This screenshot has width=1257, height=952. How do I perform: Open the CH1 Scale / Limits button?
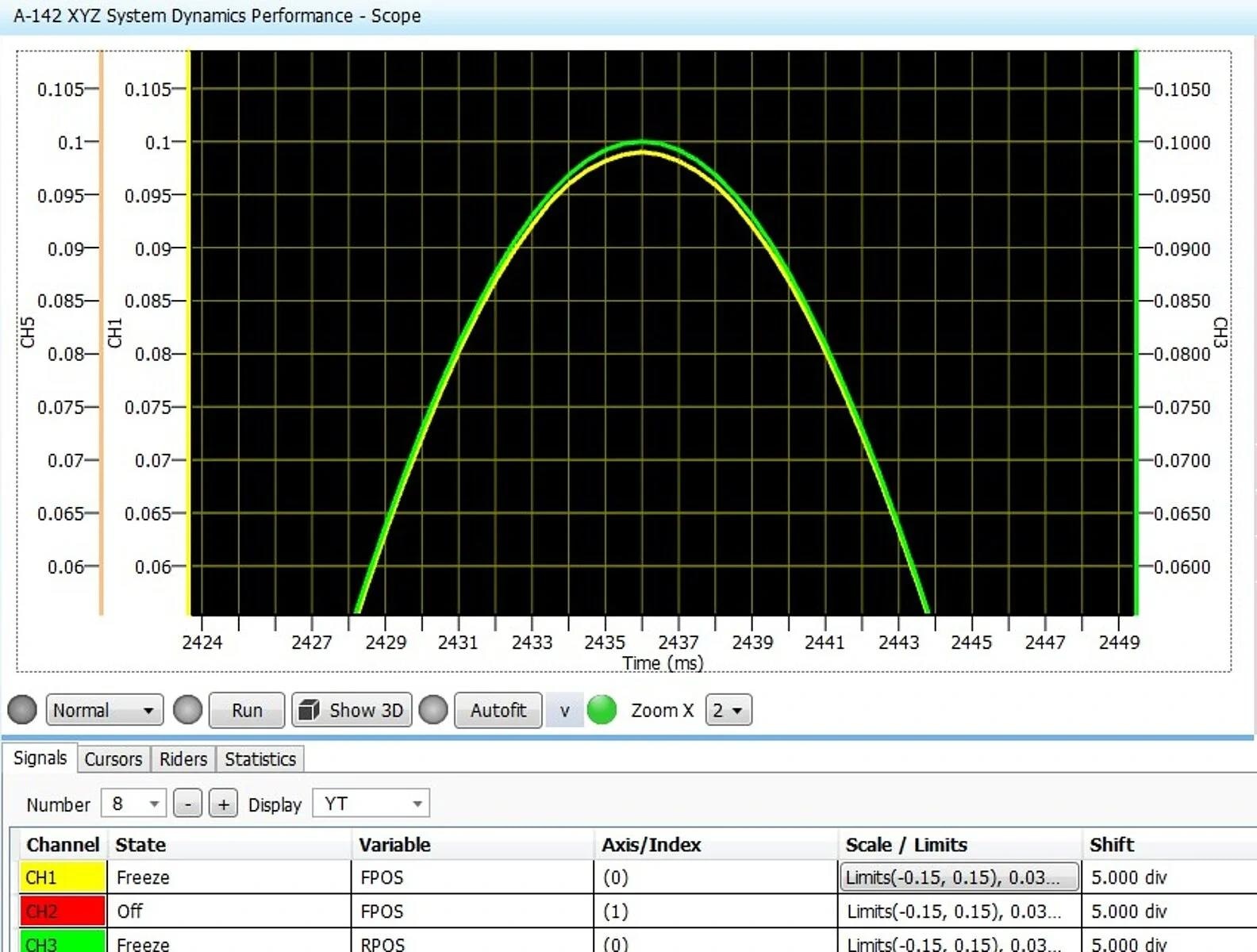959,877
